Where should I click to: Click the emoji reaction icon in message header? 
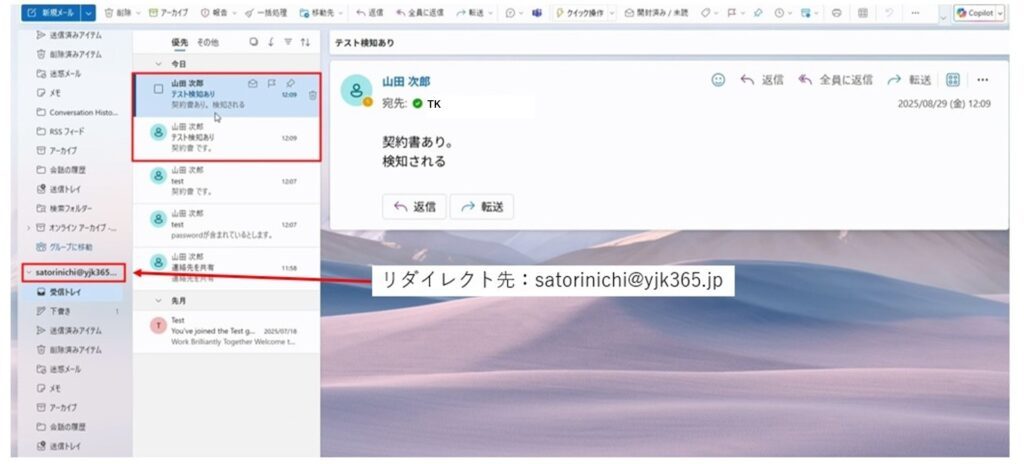click(718, 80)
